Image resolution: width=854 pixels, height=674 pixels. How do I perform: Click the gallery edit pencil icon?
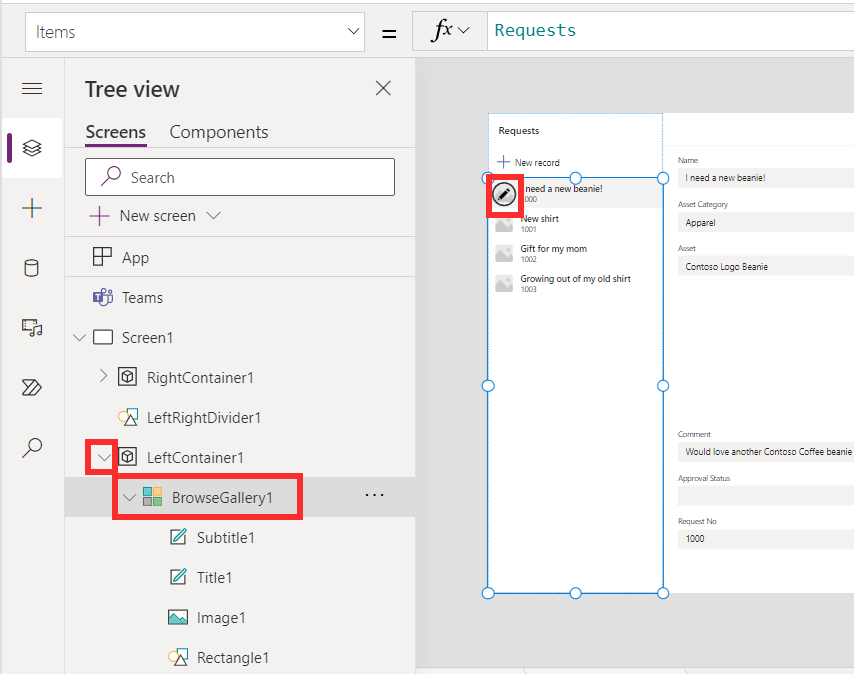(504, 194)
